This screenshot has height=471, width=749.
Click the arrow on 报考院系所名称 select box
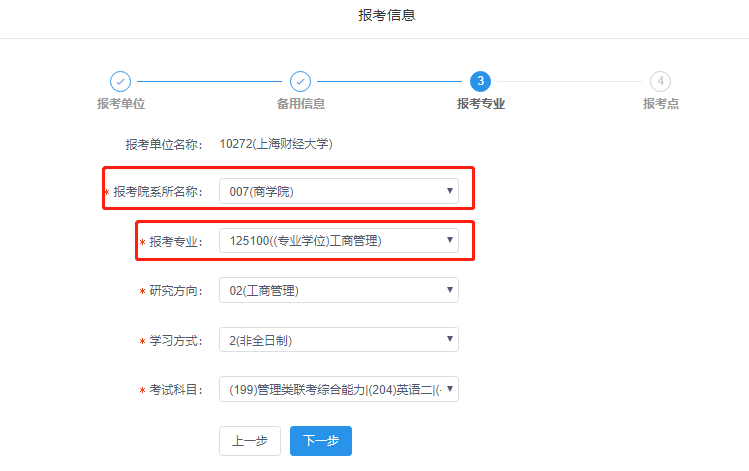[450, 191]
